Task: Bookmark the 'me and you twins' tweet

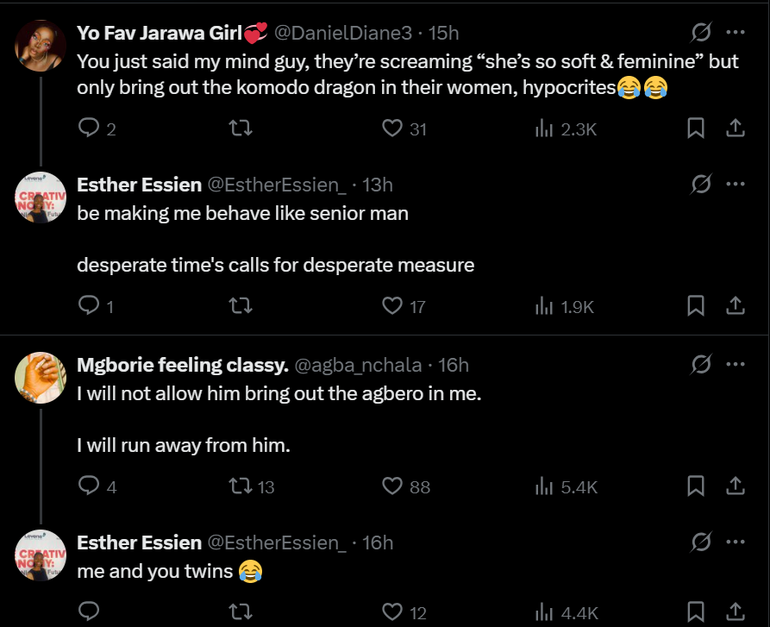Action: coord(696,611)
